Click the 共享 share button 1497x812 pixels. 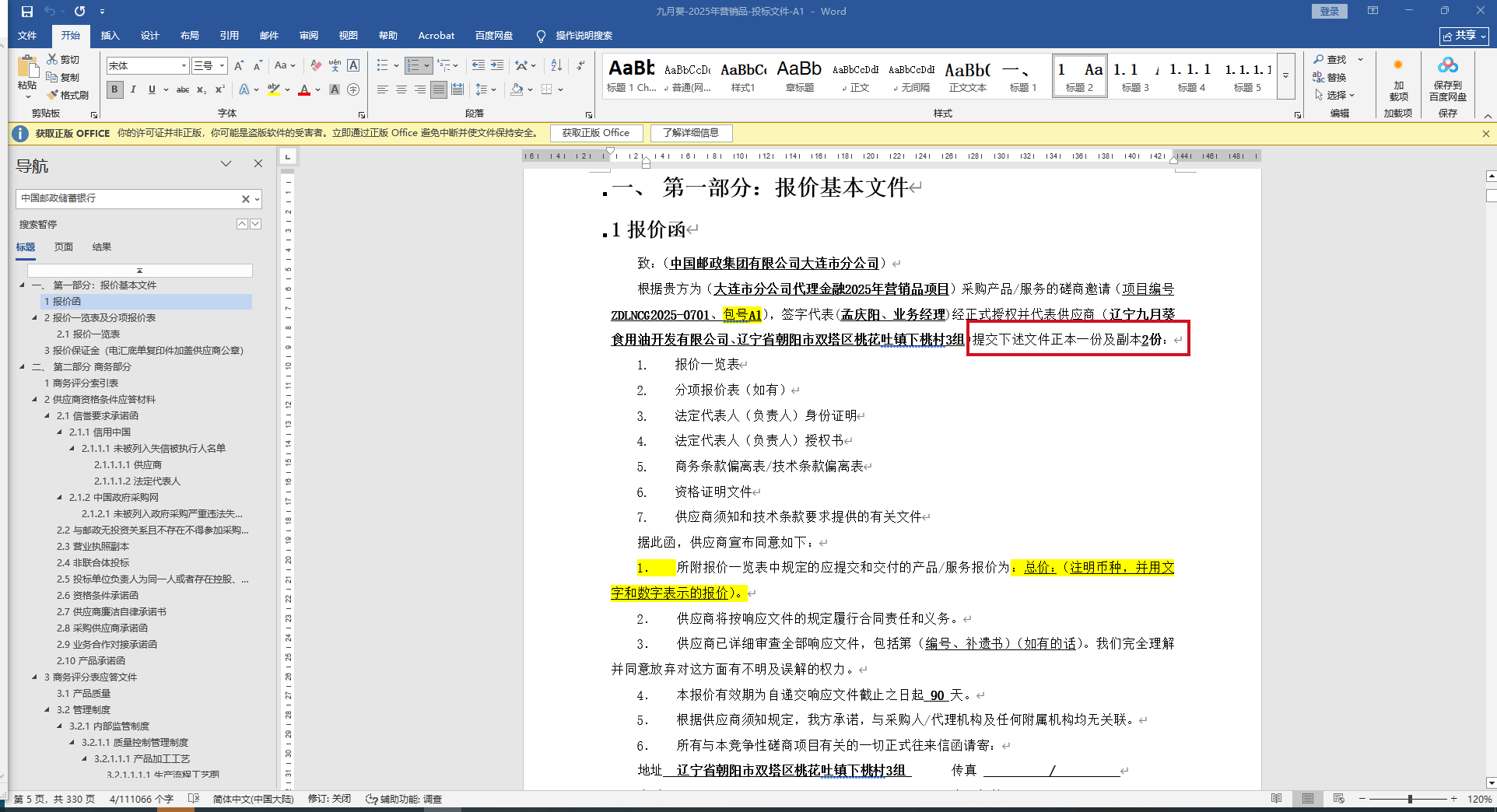1464,36
